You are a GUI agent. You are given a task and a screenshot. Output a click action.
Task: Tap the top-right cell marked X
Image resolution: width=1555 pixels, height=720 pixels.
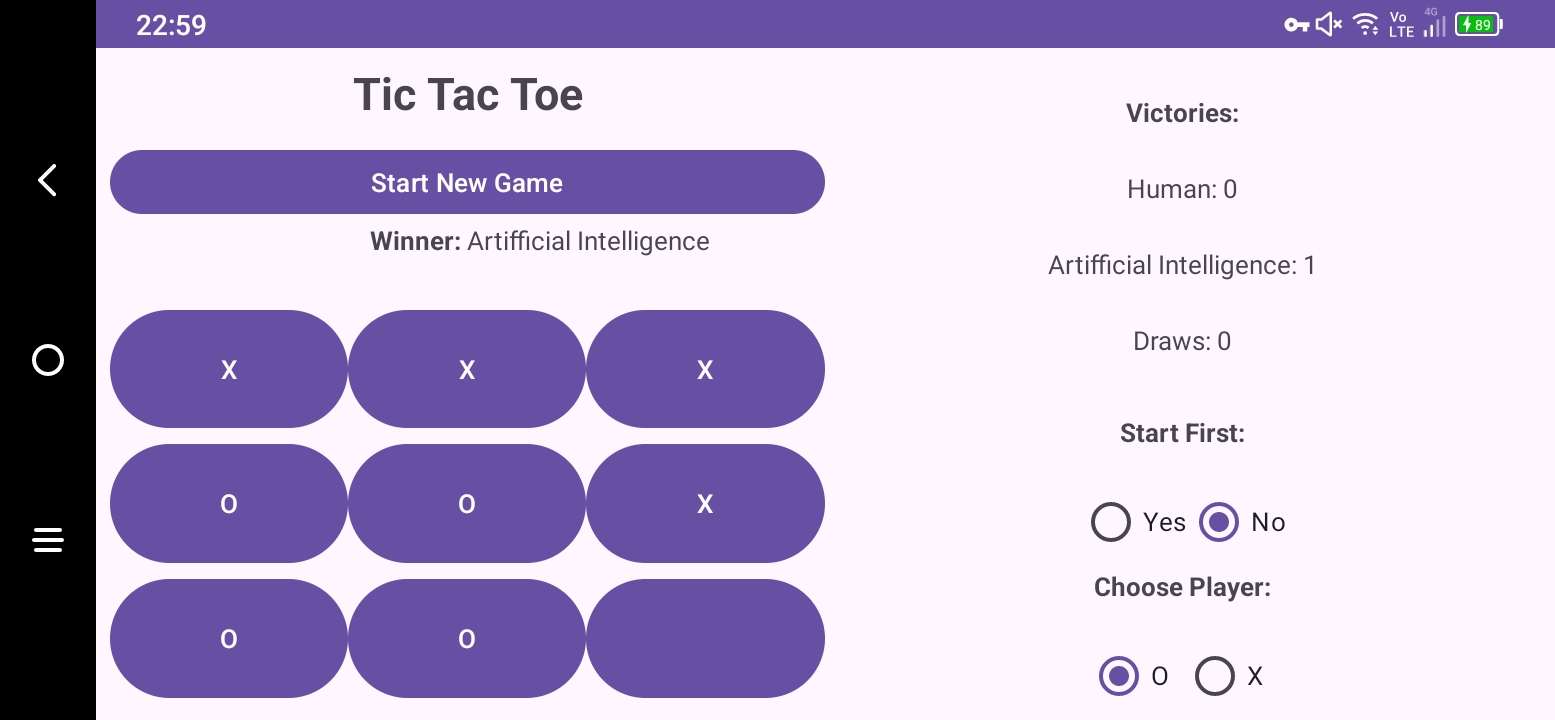[705, 370]
